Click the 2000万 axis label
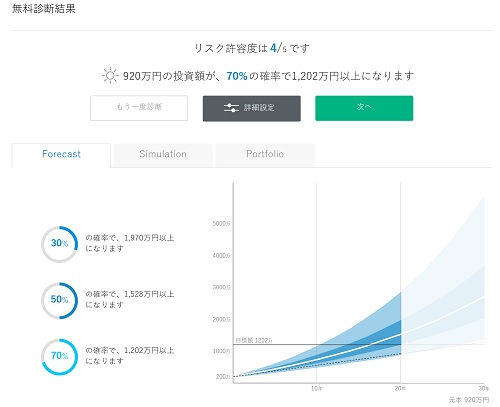Screen dimensions: 500x407 221,319
